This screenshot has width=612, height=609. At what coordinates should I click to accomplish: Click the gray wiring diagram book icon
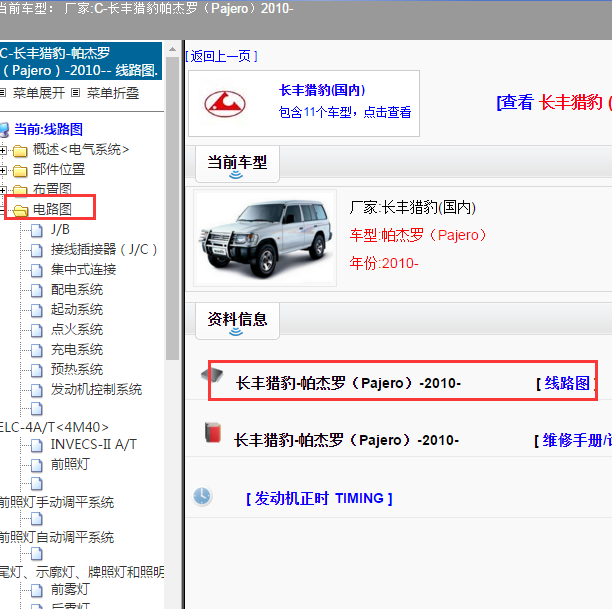pyautogui.click(x=212, y=375)
